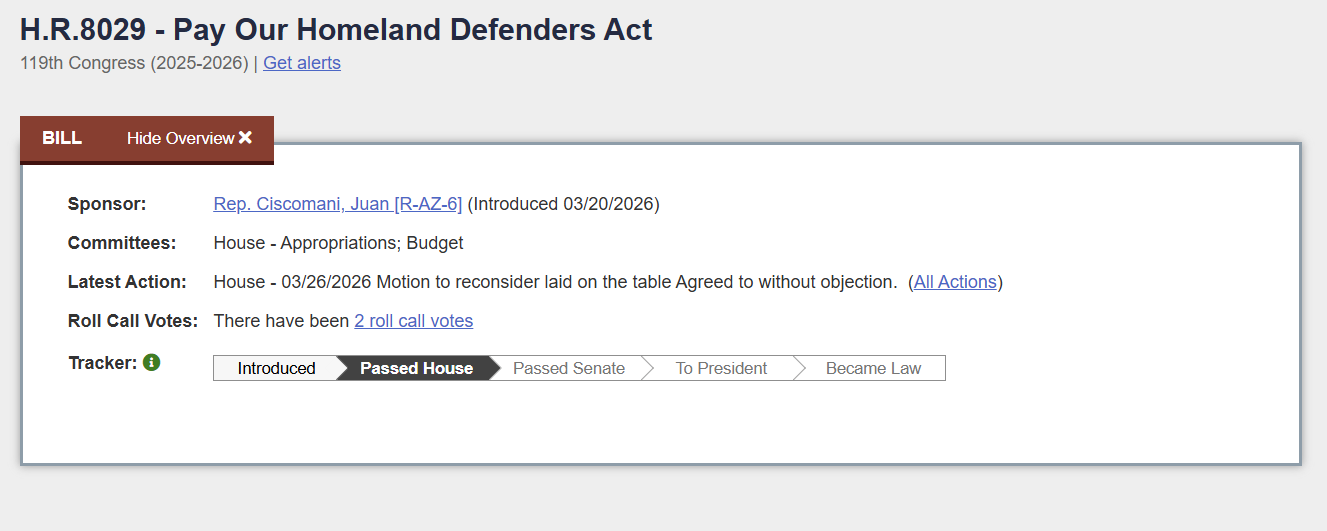Click the Latest Action: field label
Viewport: 1327px width, 531px height.
(x=127, y=282)
